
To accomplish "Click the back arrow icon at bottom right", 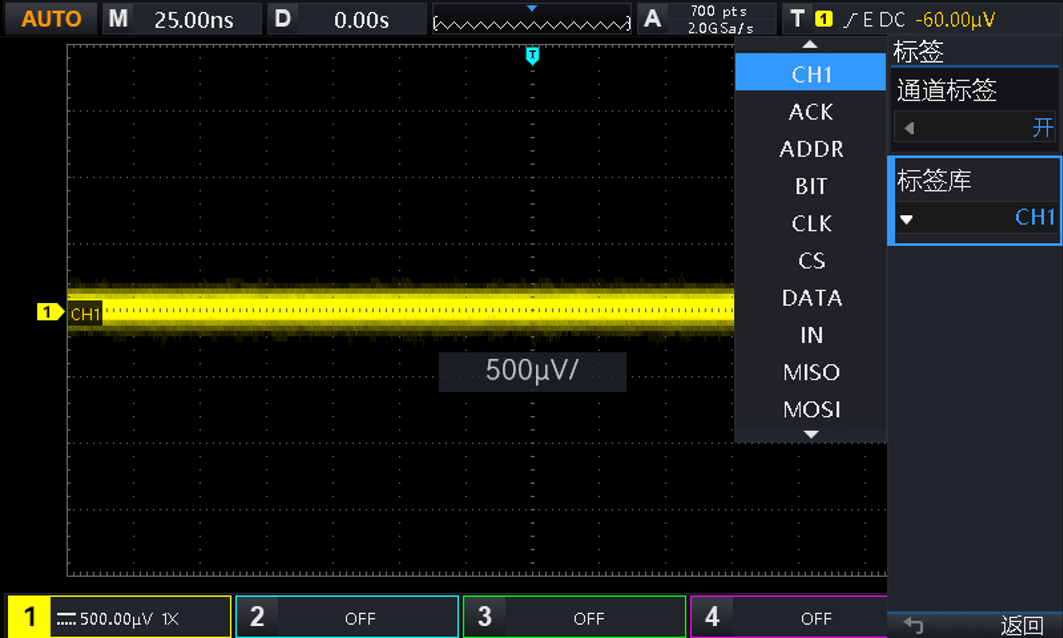I will 913,625.
